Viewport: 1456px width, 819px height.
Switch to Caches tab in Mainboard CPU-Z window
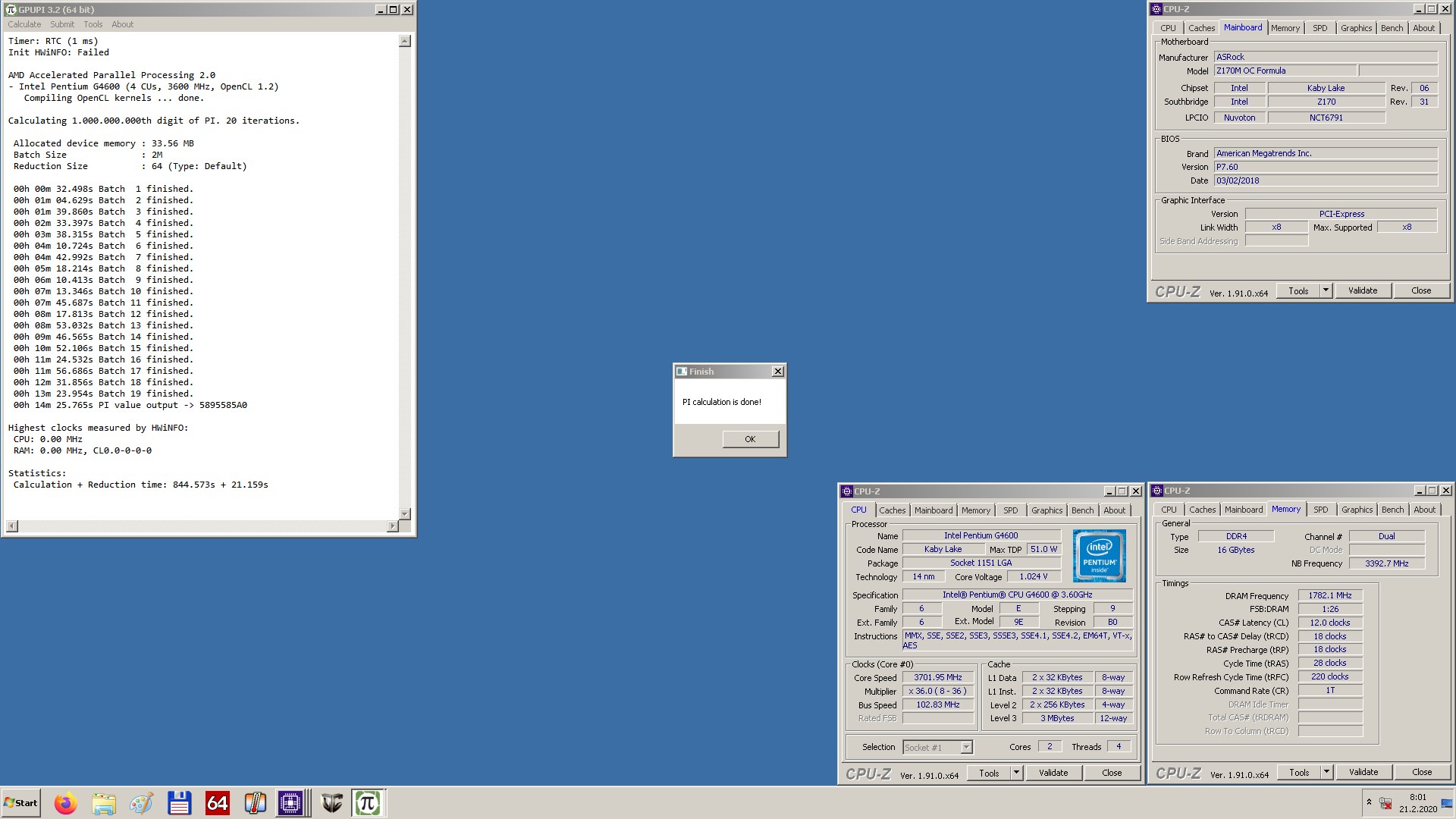point(1201,28)
